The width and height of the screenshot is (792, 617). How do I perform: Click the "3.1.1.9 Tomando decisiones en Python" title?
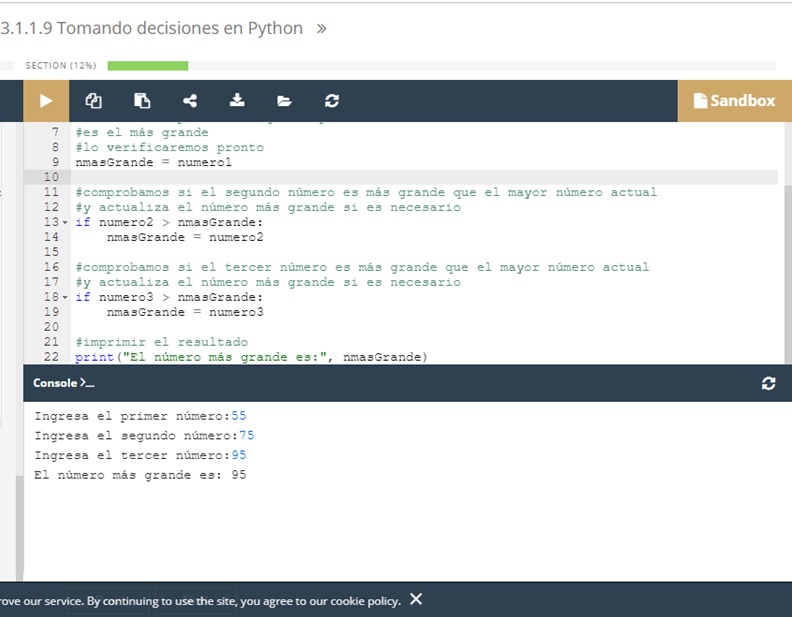click(x=152, y=29)
